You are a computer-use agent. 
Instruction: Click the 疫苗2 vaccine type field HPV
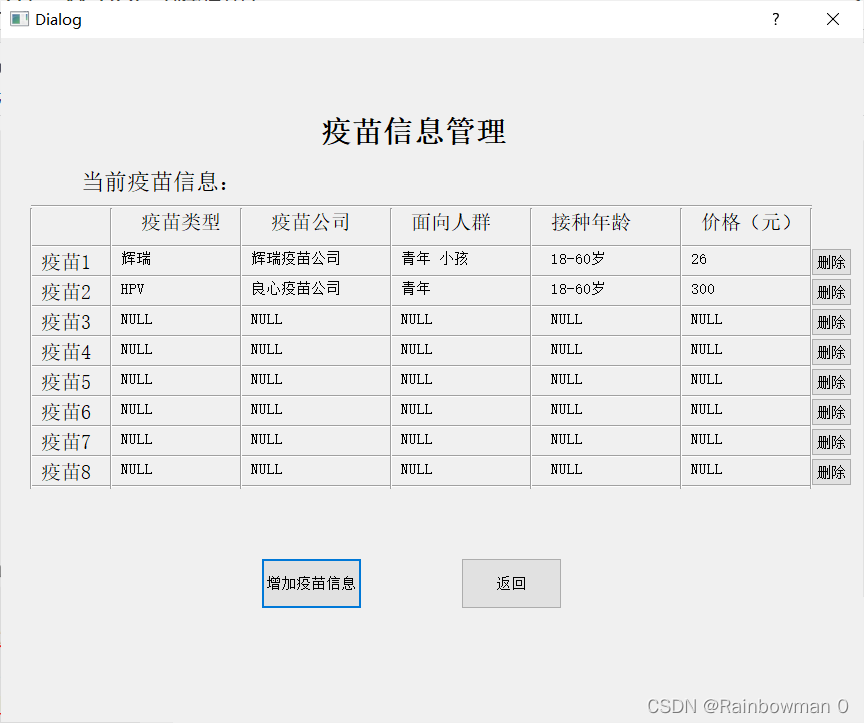coord(175,290)
